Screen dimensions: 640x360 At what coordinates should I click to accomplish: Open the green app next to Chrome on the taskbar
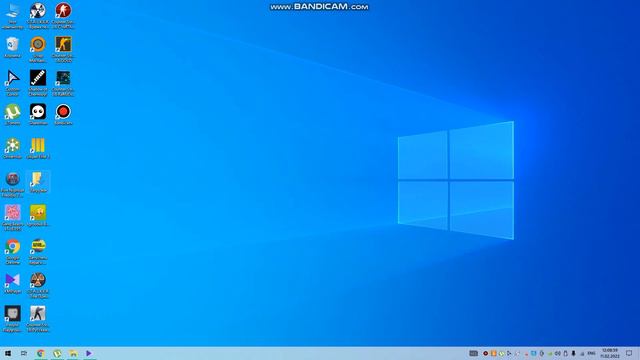tap(57, 353)
